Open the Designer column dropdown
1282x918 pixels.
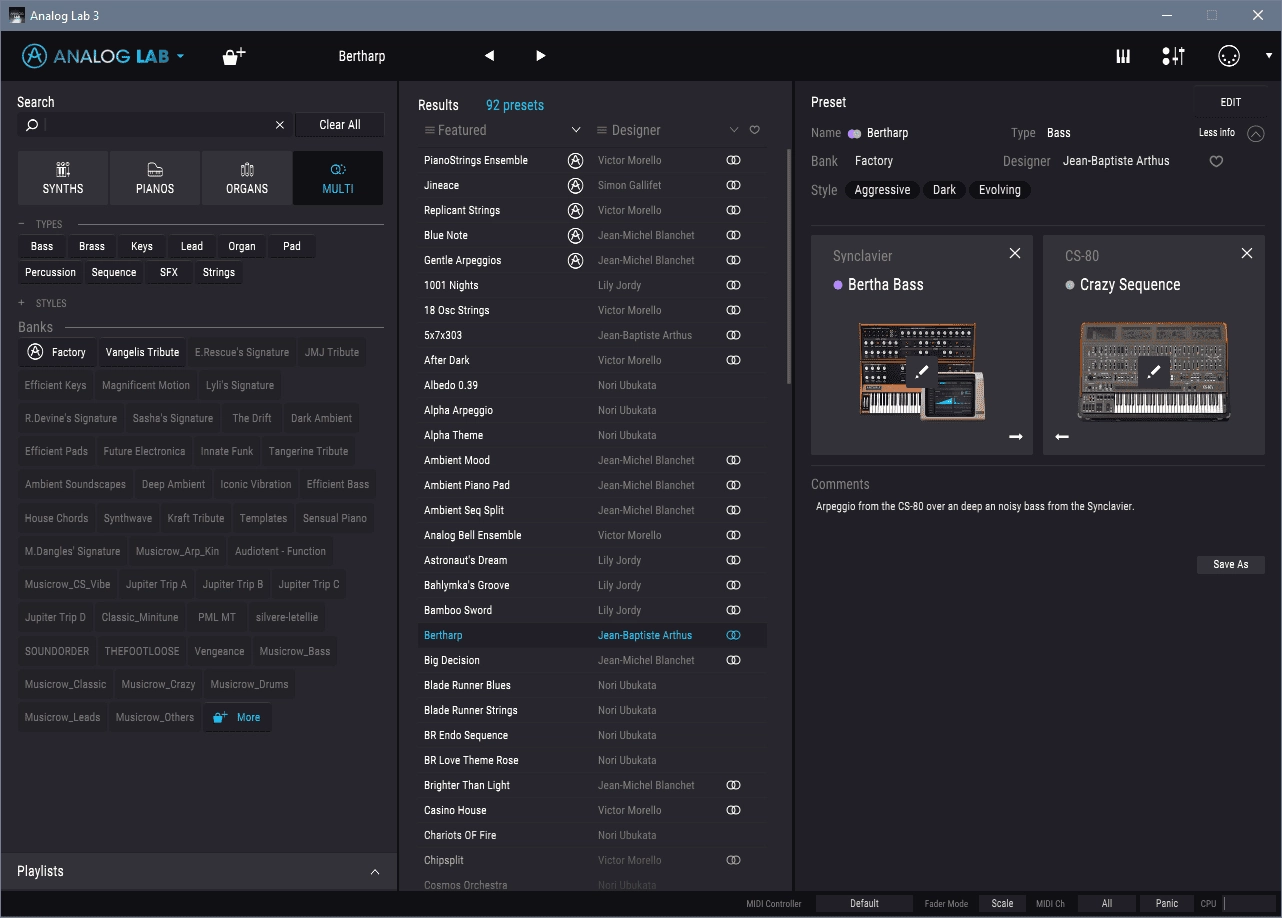pyautogui.click(x=734, y=130)
